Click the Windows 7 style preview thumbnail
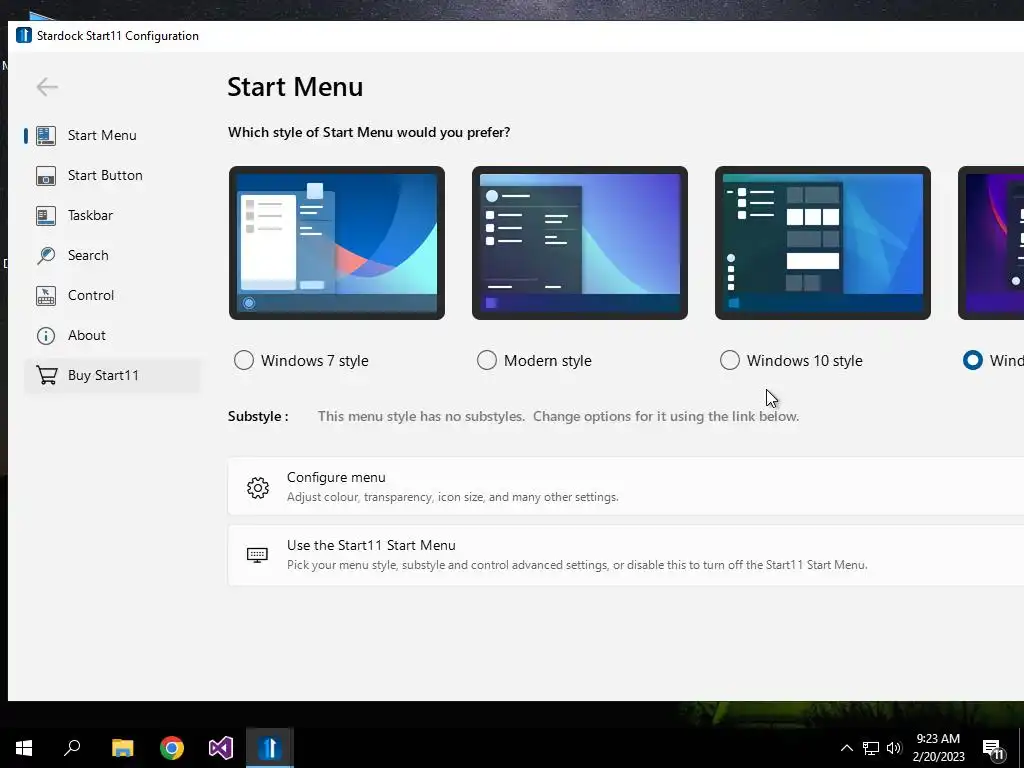The image size is (1024, 768). coord(337,243)
